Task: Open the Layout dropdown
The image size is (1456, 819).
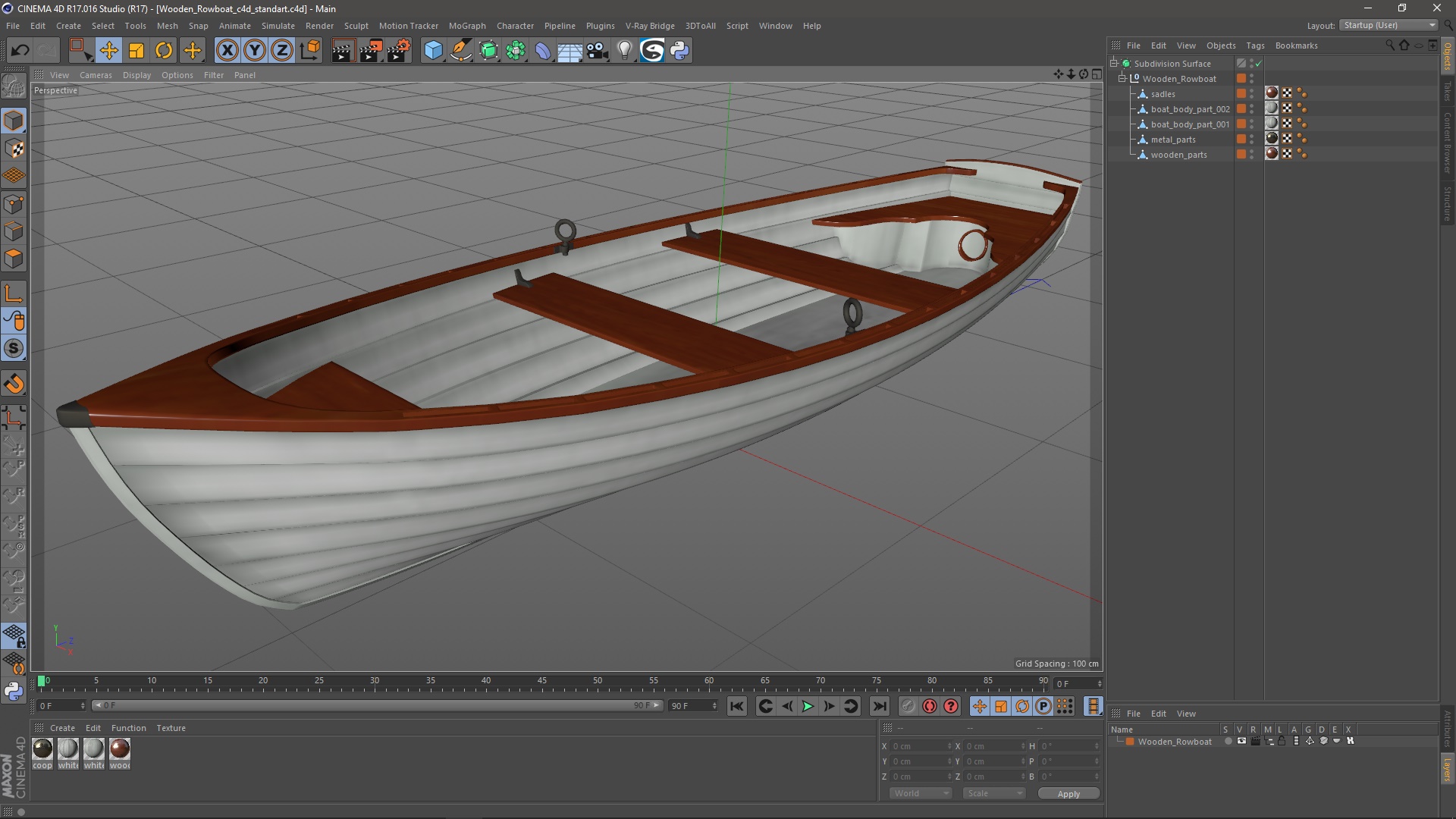Action: click(x=1389, y=25)
